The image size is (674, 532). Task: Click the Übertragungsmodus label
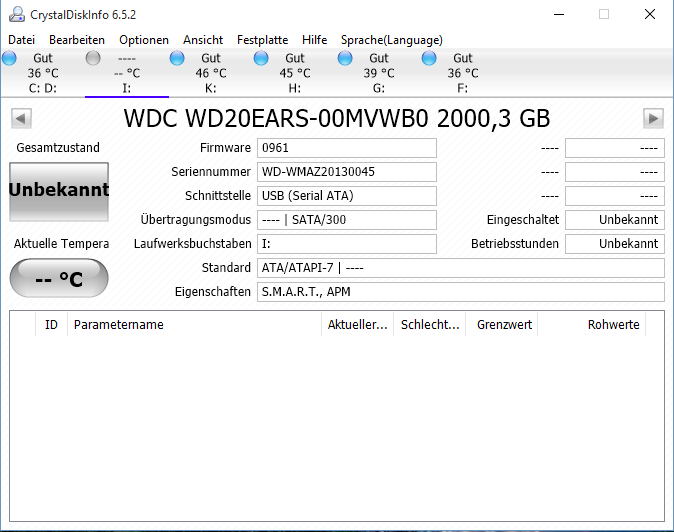point(196,220)
